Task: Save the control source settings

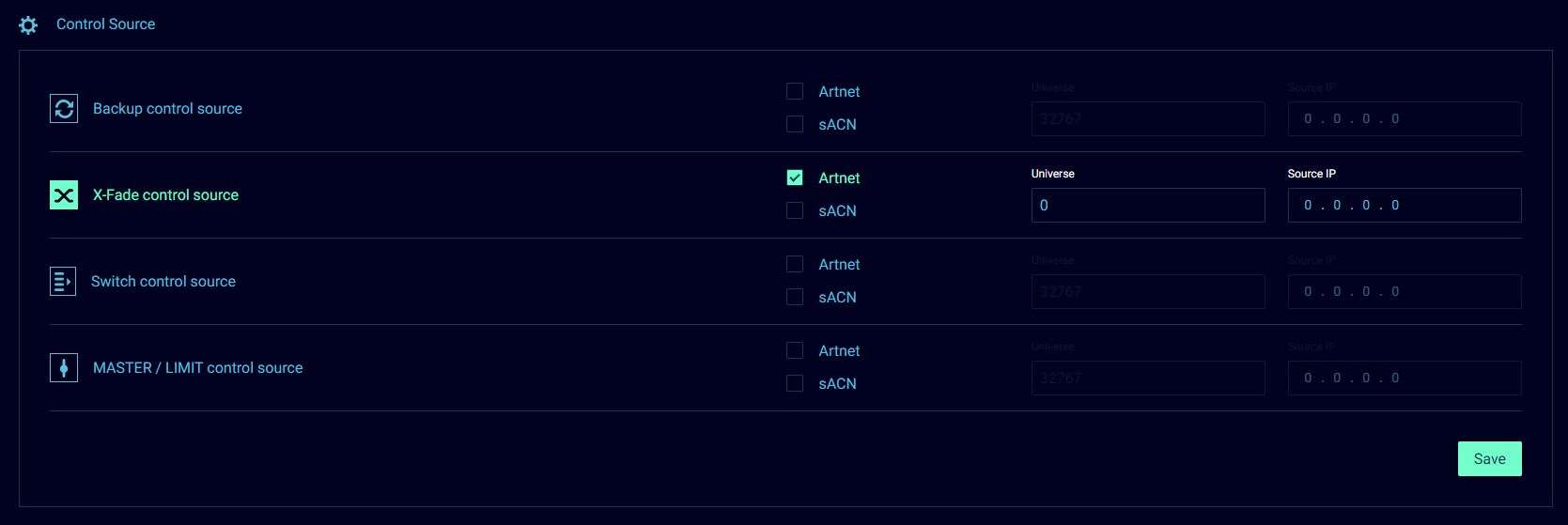Action: coord(1489,459)
